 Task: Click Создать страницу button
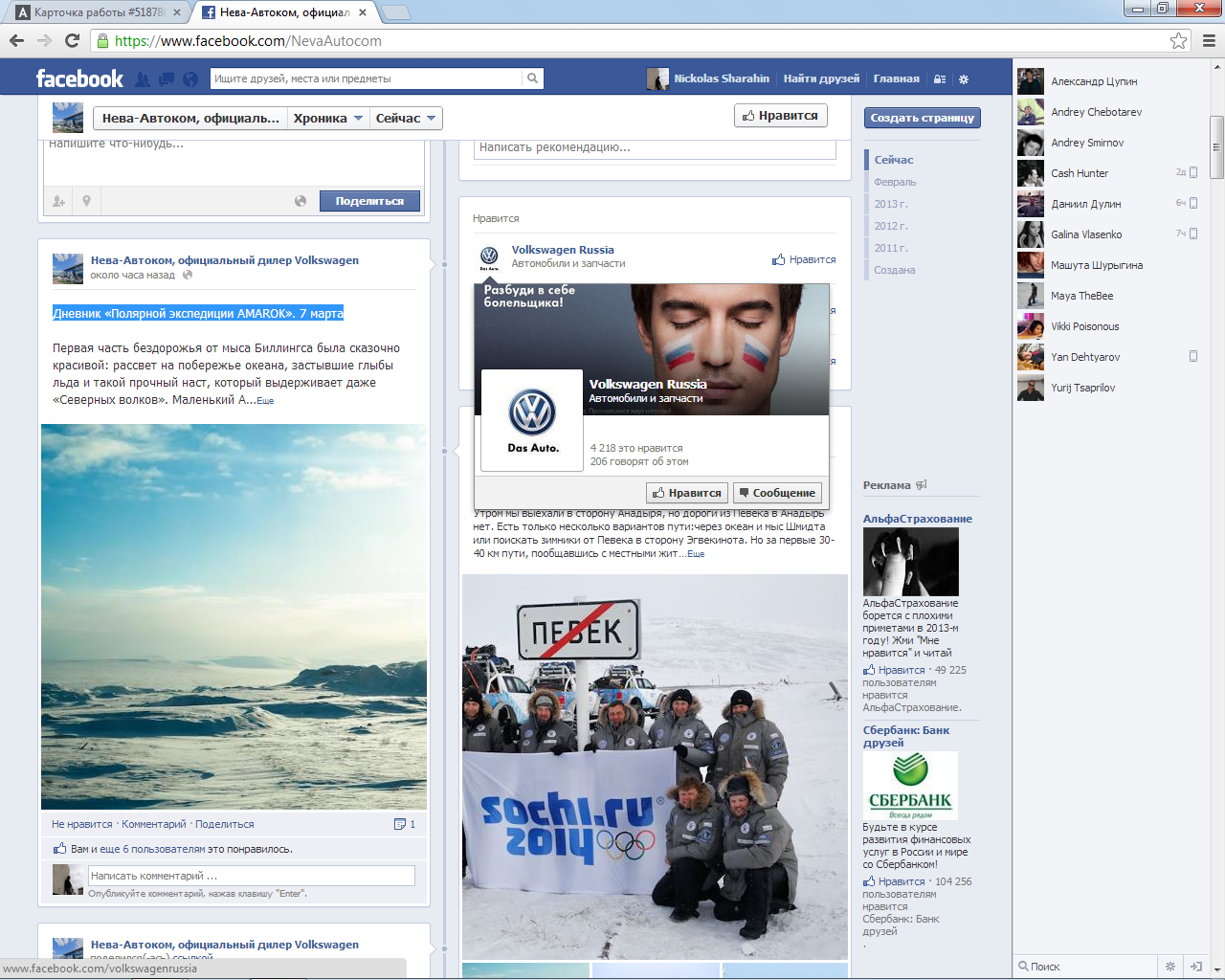922,118
